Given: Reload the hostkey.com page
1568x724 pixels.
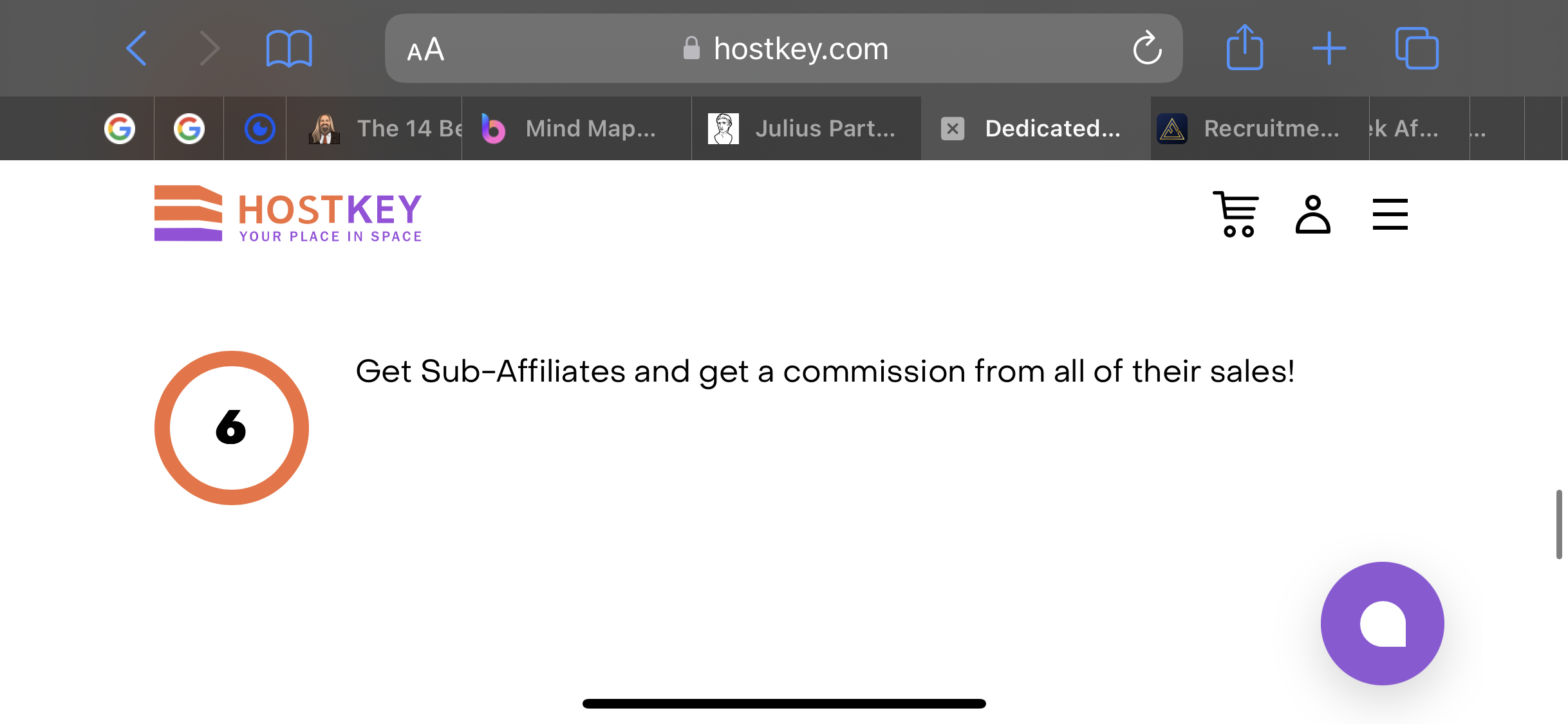Looking at the screenshot, I should [x=1147, y=48].
